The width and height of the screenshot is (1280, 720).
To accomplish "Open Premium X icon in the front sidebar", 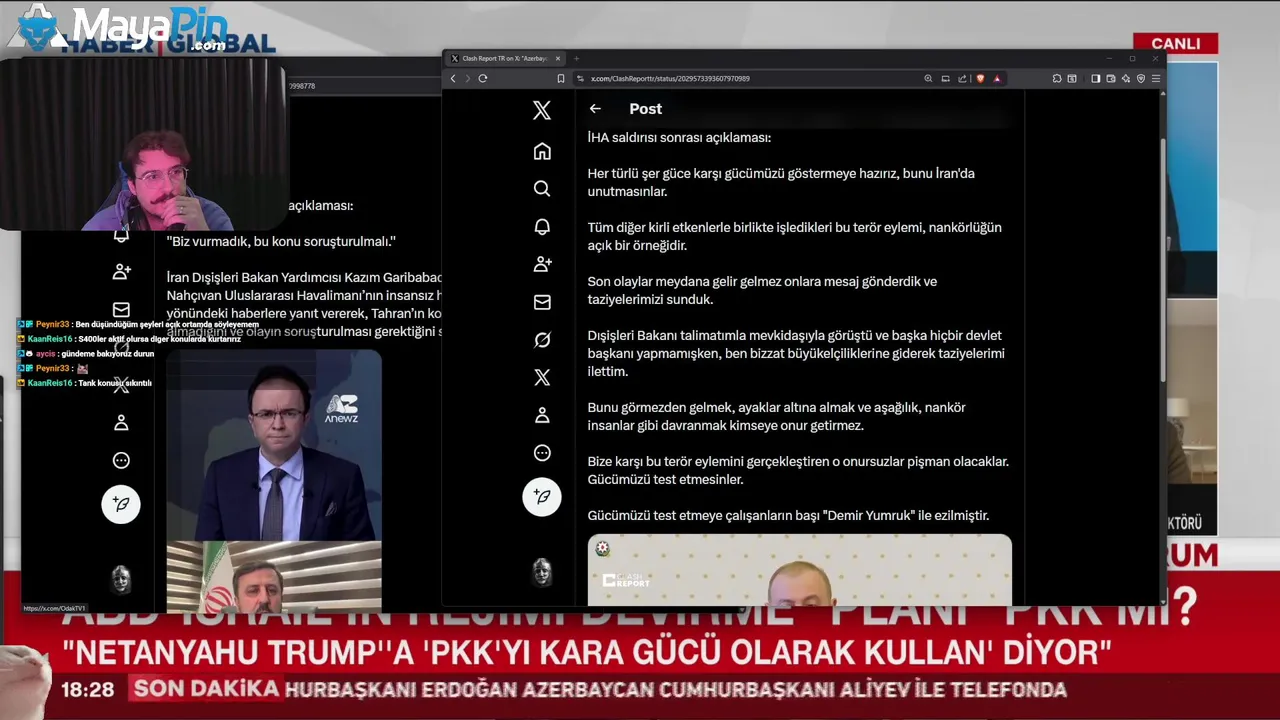I will pos(542,377).
